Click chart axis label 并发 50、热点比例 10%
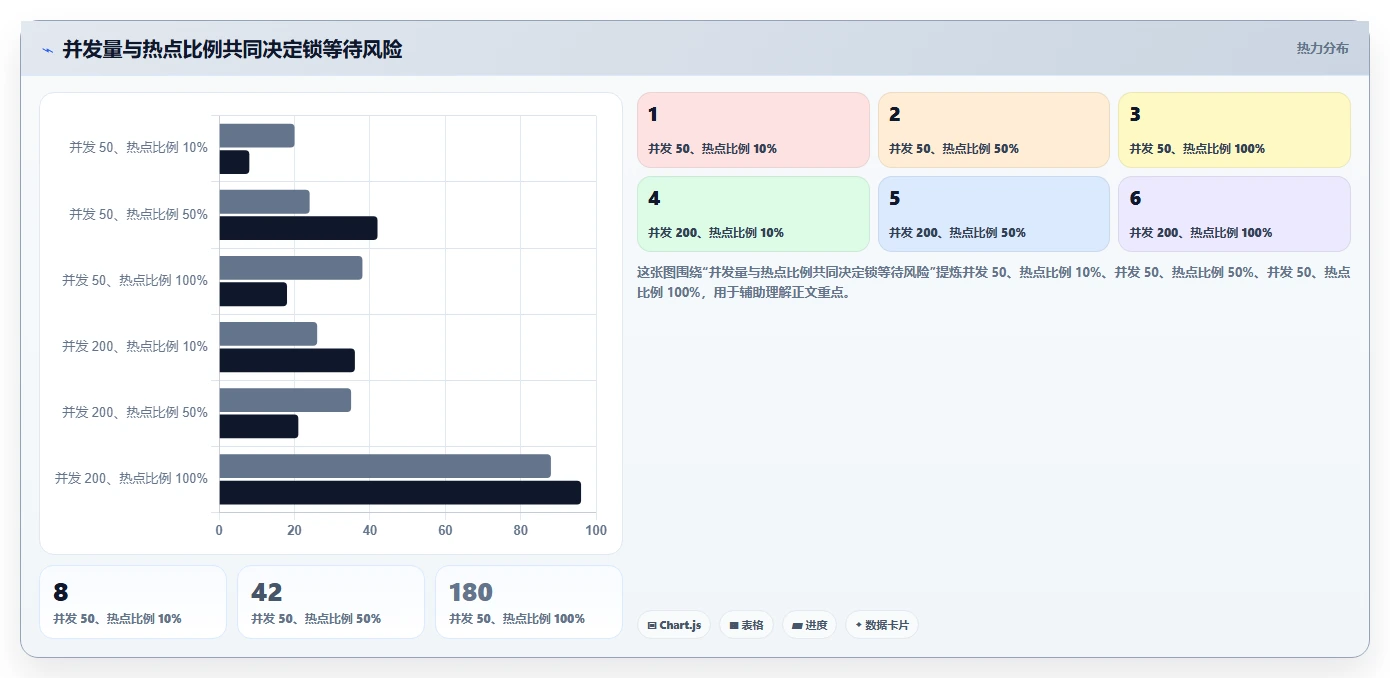Image resolution: width=1390 pixels, height=678 pixels. pos(138,148)
